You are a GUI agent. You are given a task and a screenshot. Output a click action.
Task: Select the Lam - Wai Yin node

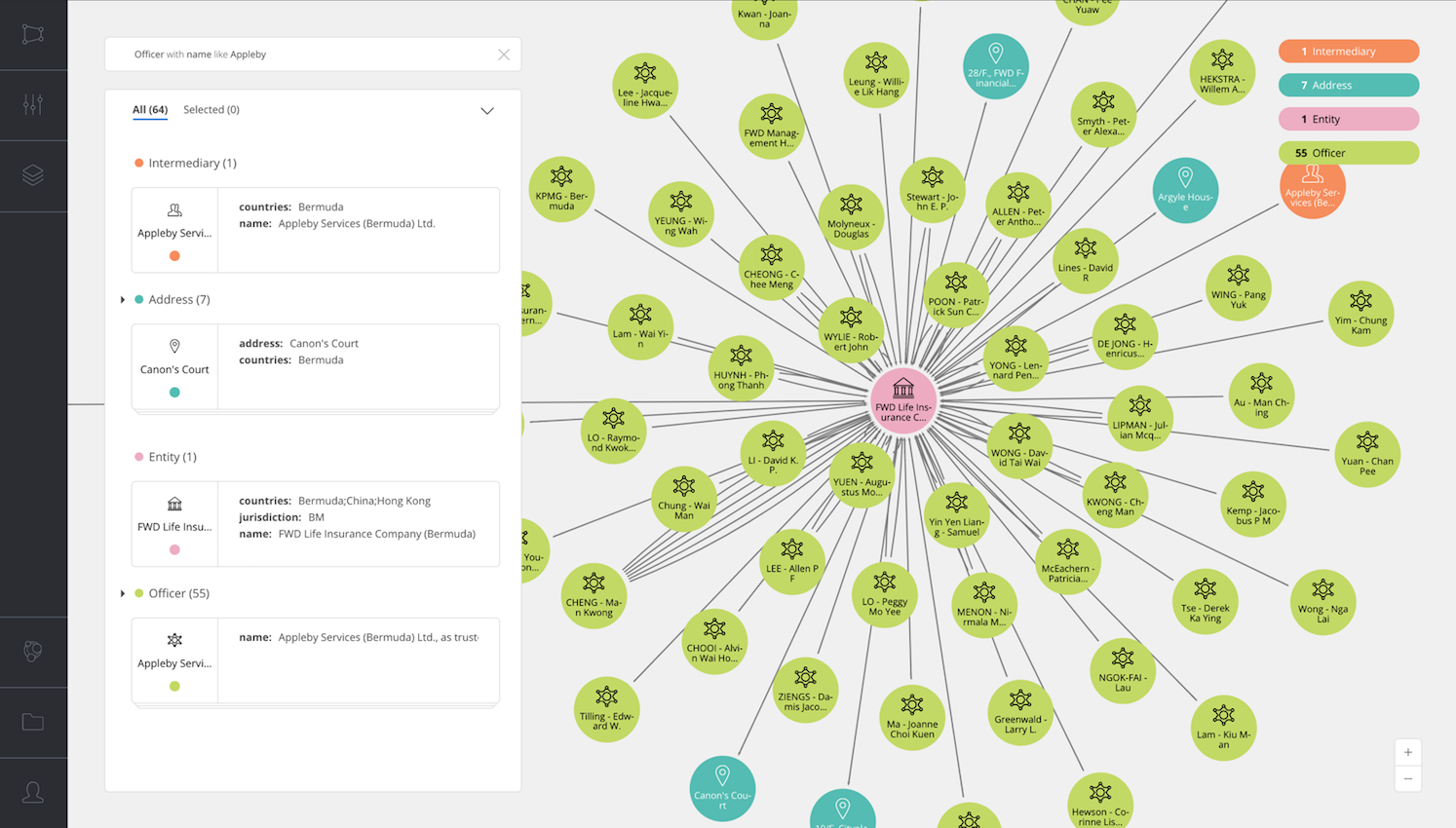click(640, 327)
